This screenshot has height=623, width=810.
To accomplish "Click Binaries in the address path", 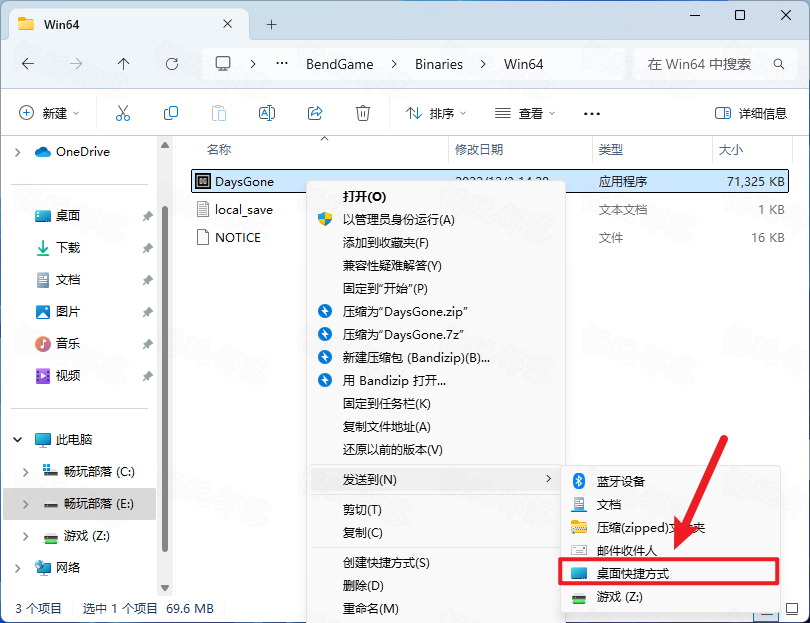I will click(x=439, y=64).
